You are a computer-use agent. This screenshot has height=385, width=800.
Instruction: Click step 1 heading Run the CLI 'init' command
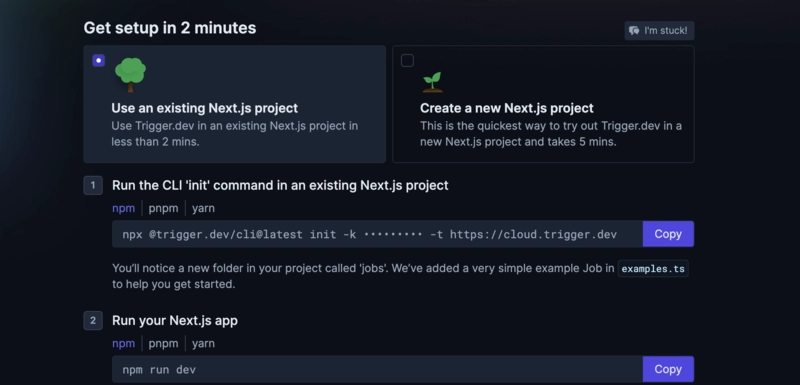click(280, 185)
